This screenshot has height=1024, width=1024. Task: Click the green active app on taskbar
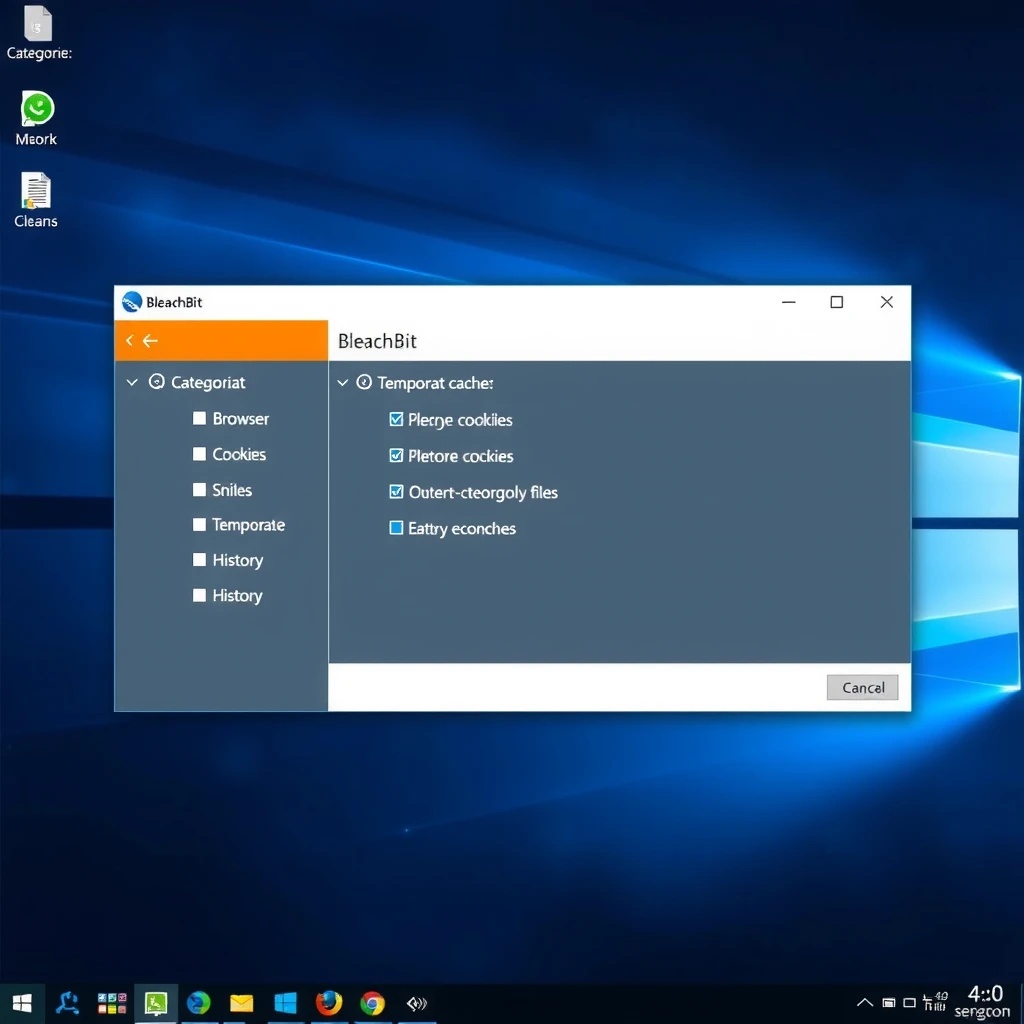[156, 1003]
